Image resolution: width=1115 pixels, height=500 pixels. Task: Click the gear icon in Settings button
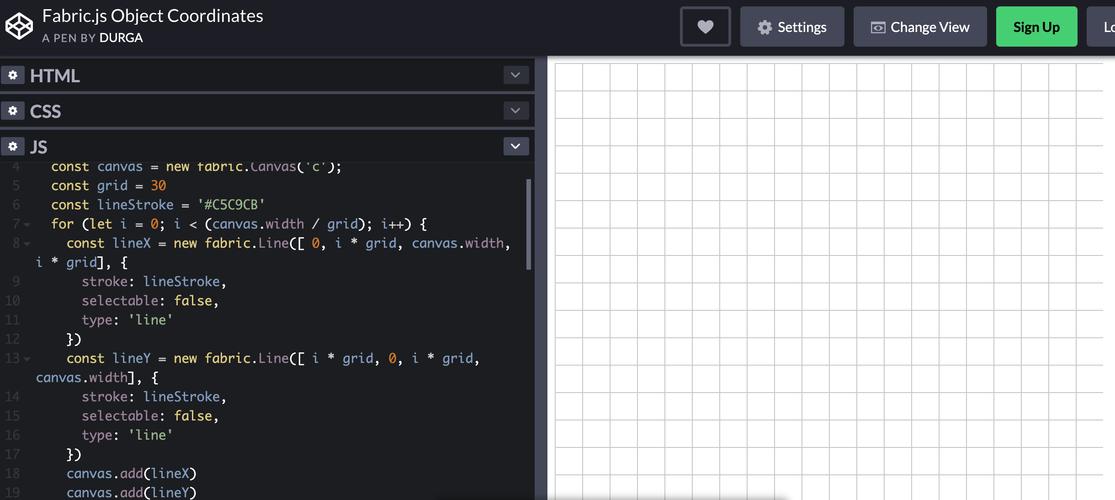(764, 27)
